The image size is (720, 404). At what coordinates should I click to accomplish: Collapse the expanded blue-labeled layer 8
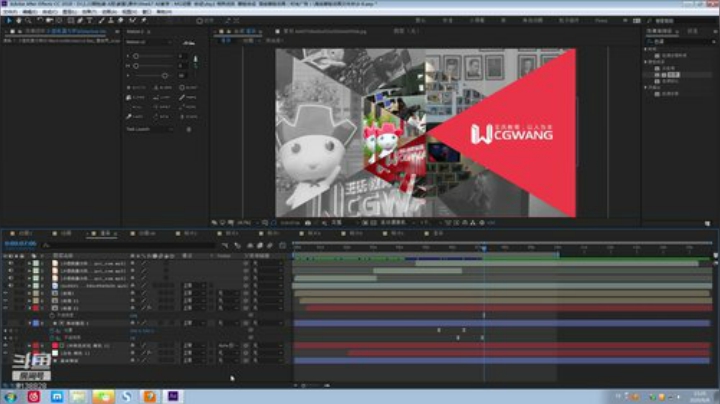[29, 323]
